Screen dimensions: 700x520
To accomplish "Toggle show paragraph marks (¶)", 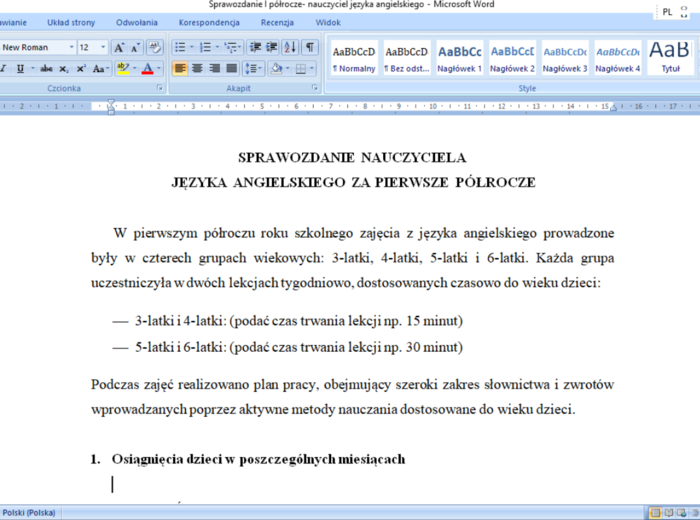I will 309,47.
